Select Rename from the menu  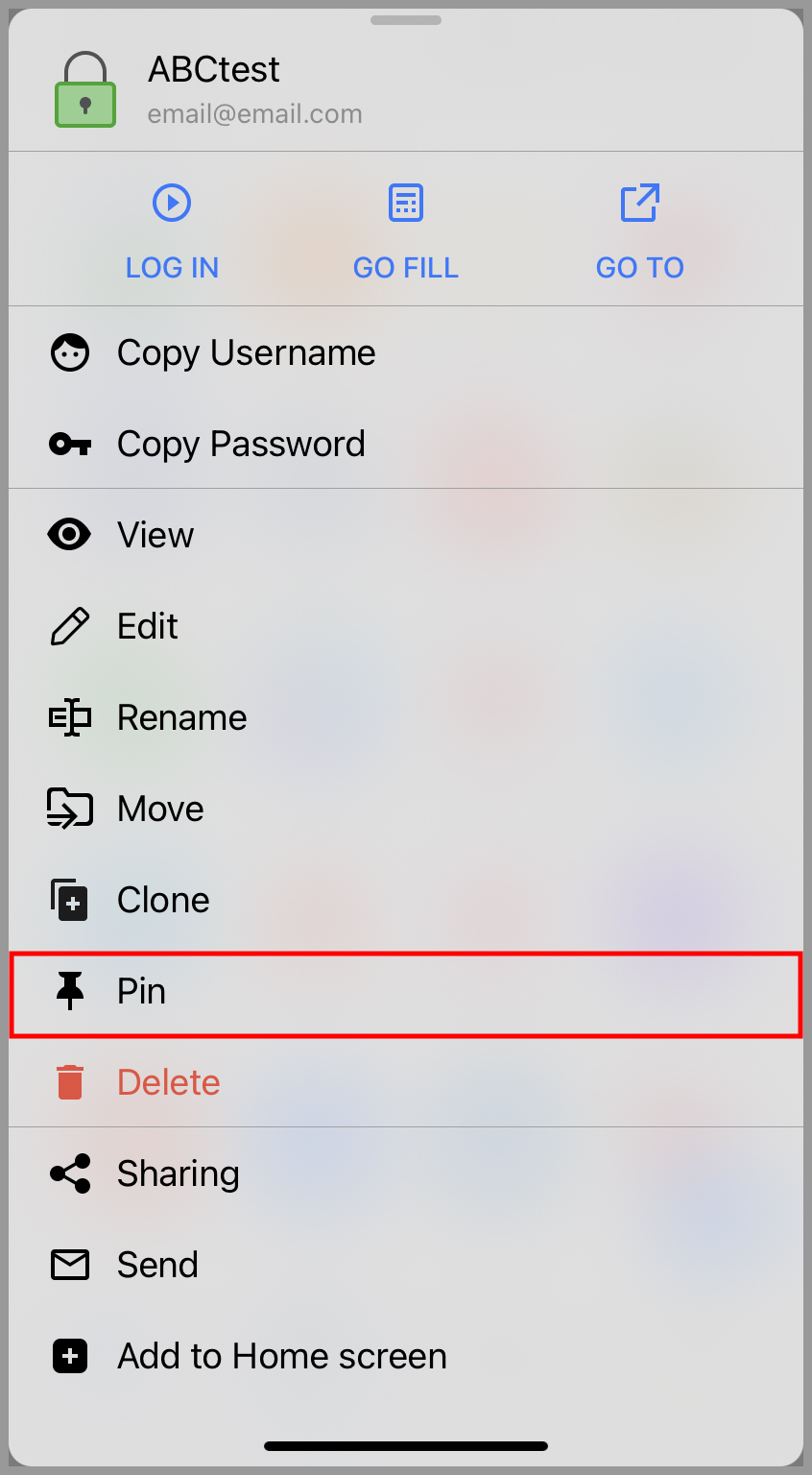click(x=181, y=716)
